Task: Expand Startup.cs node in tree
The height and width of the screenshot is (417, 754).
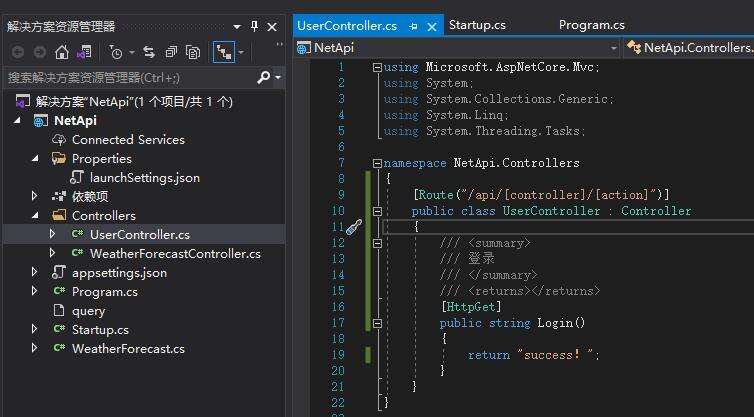Action: pyautogui.click(x=34, y=329)
